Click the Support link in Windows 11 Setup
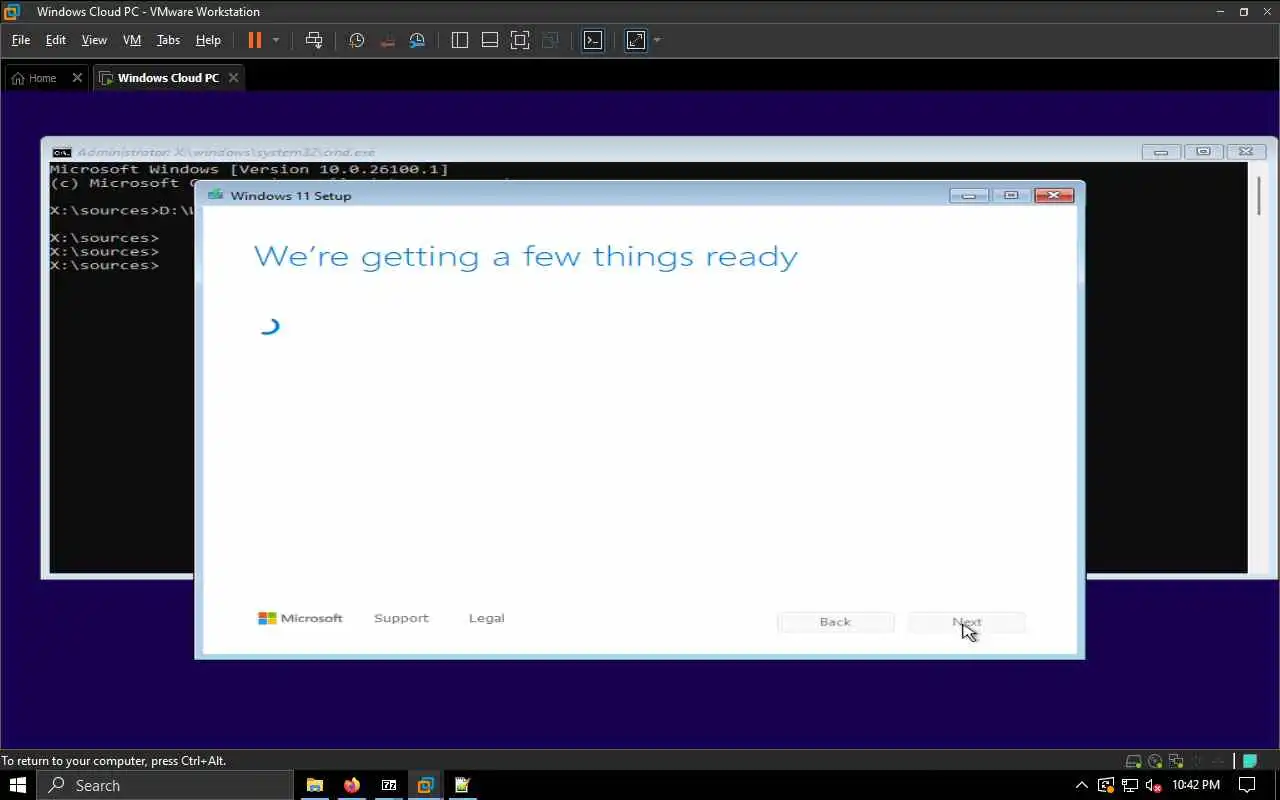The width and height of the screenshot is (1280, 800). click(401, 618)
